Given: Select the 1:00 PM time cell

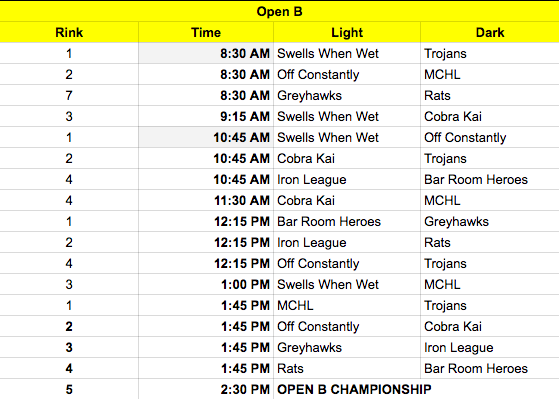Looking at the screenshot, I should pyautogui.click(x=206, y=284).
